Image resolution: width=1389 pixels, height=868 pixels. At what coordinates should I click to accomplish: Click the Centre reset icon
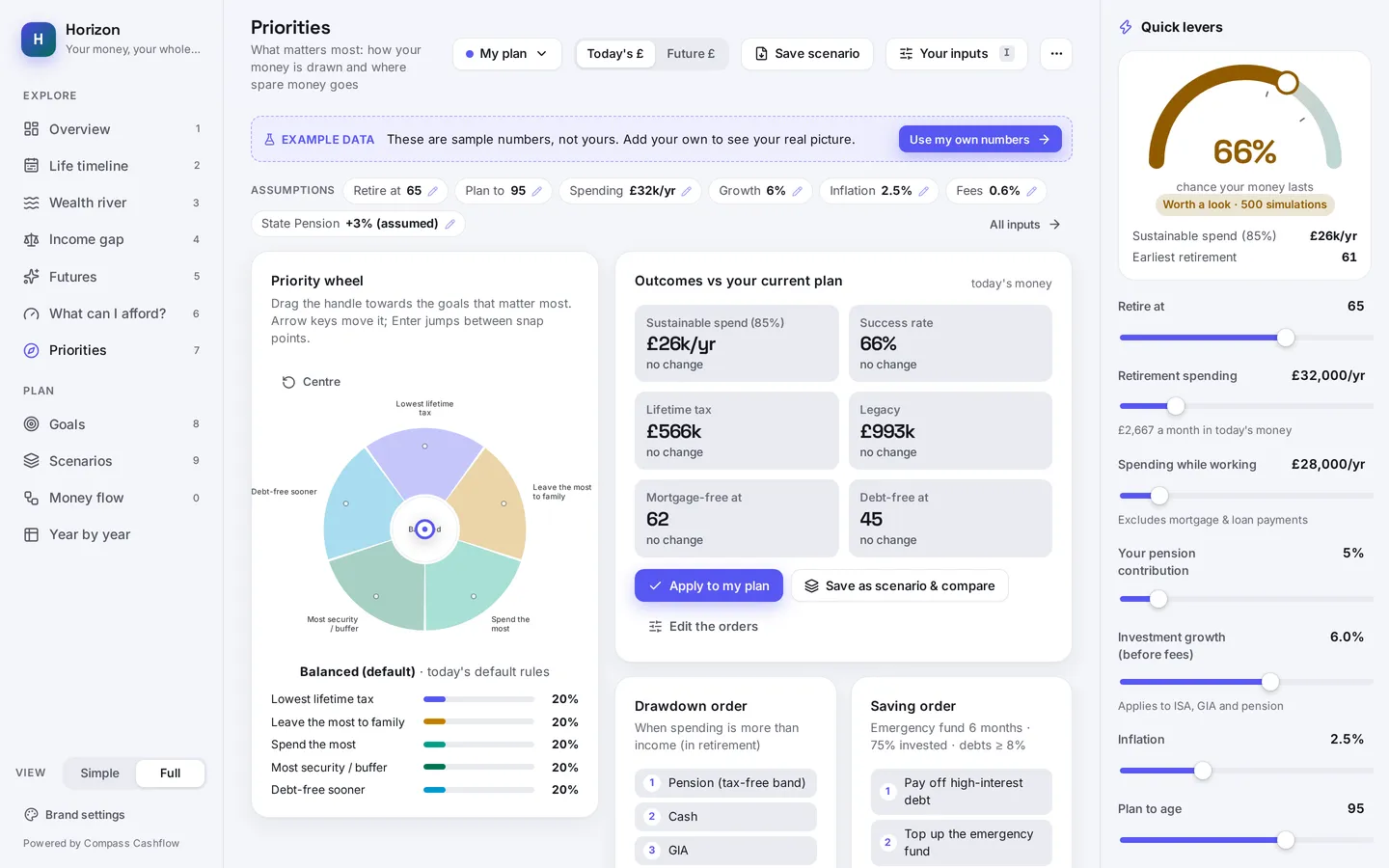click(288, 382)
